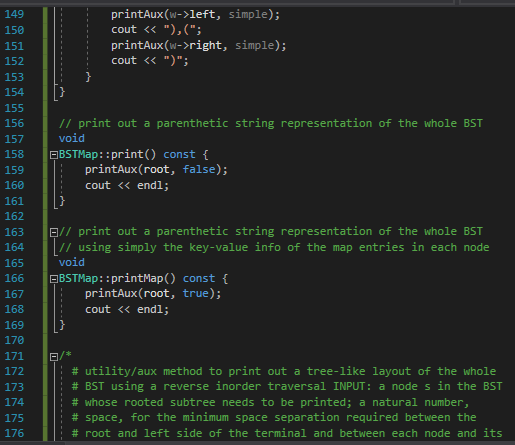Click 'endl' on line 168

[x=150, y=309]
